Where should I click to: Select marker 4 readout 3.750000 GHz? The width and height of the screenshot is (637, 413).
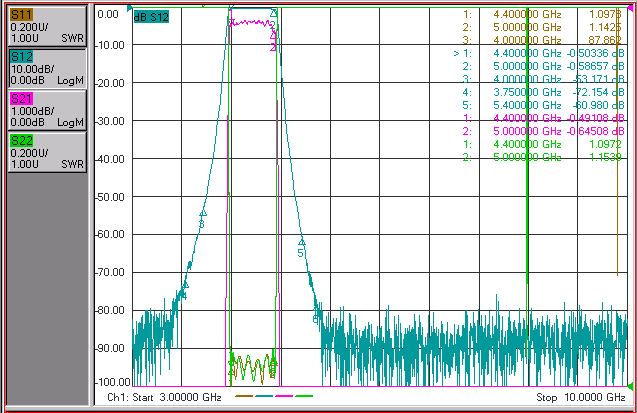coord(527,92)
